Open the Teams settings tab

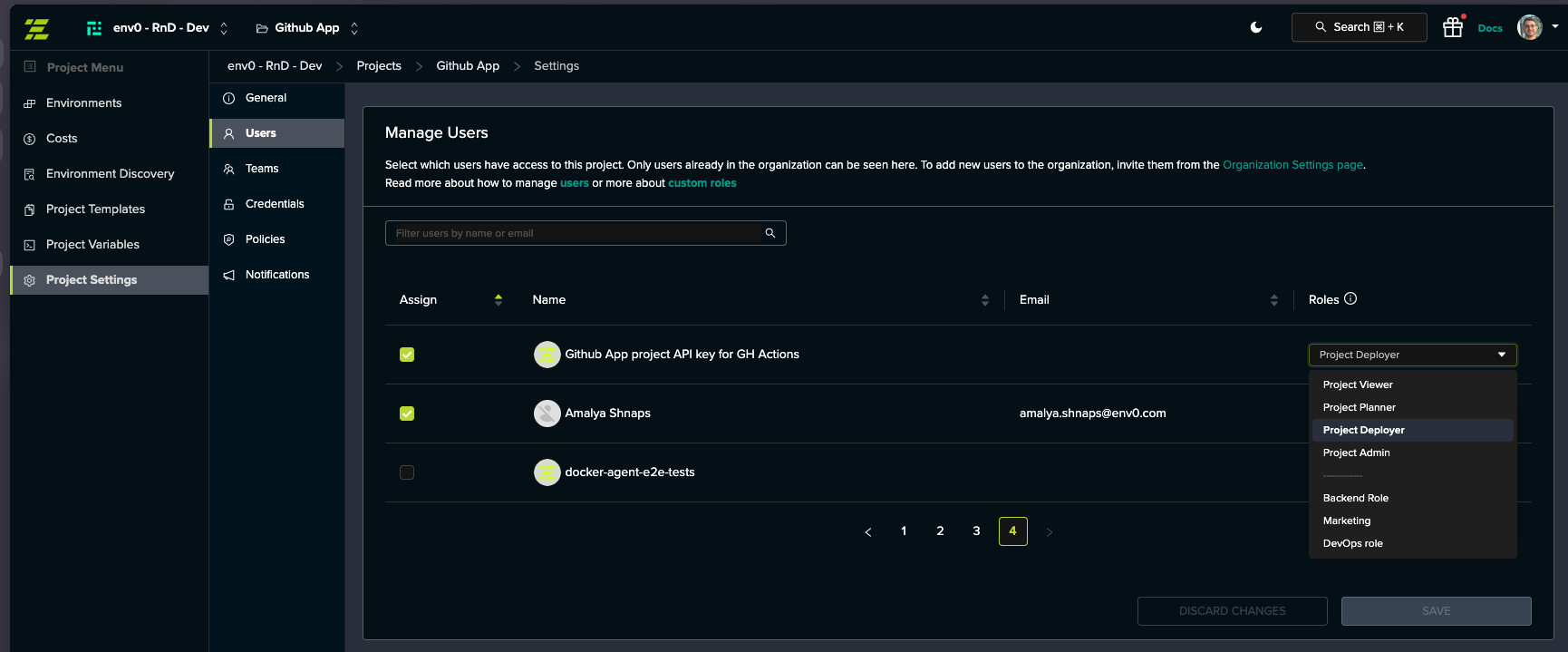tap(277, 169)
